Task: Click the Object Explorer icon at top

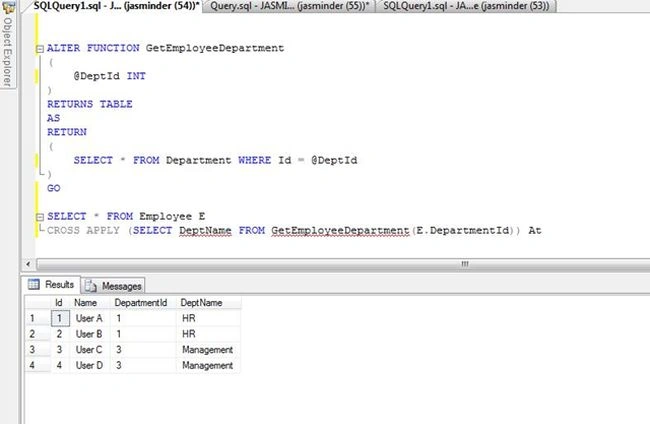Action: pos(8,6)
